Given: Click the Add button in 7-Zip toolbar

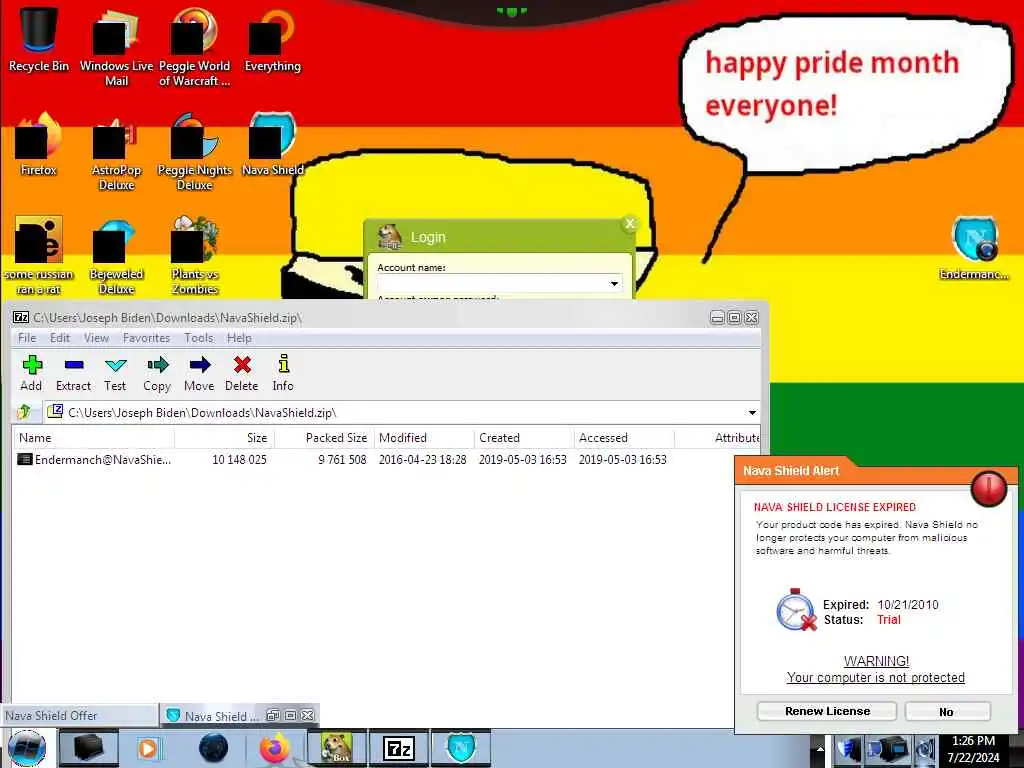Looking at the screenshot, I should point(31,373).
